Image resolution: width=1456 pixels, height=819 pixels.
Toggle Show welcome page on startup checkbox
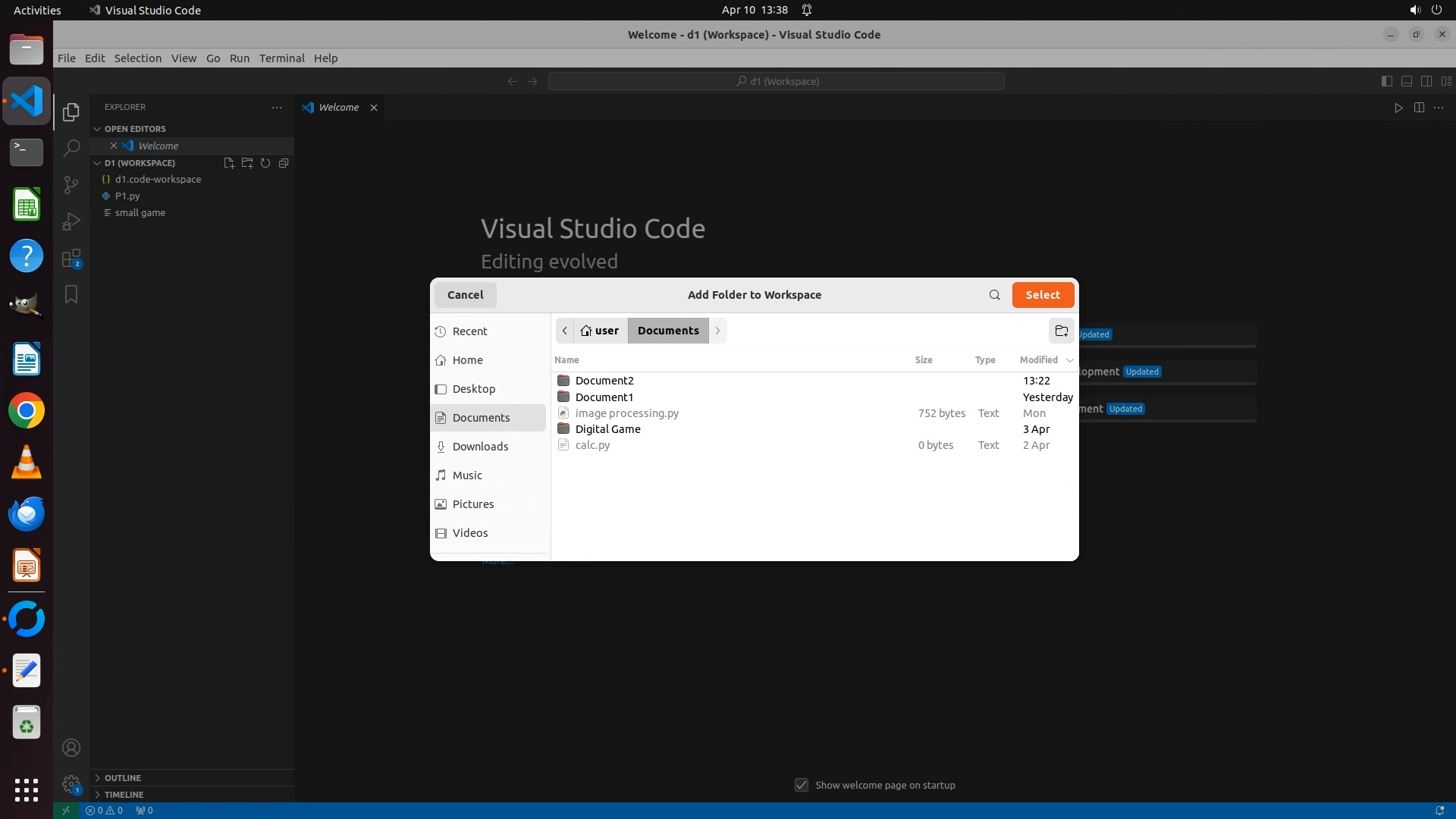pyautogui.click(x=802, y=785)
